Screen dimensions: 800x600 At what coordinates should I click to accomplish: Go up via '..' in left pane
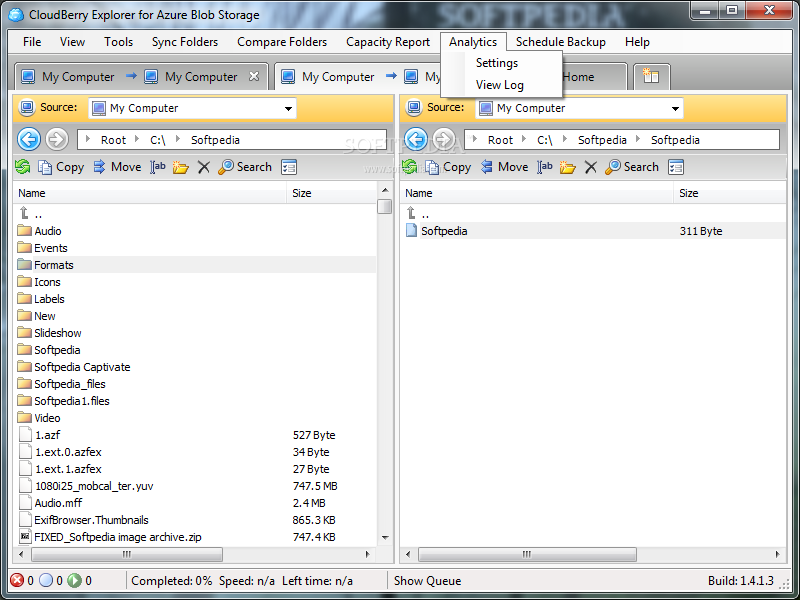[x=31, y=213]
